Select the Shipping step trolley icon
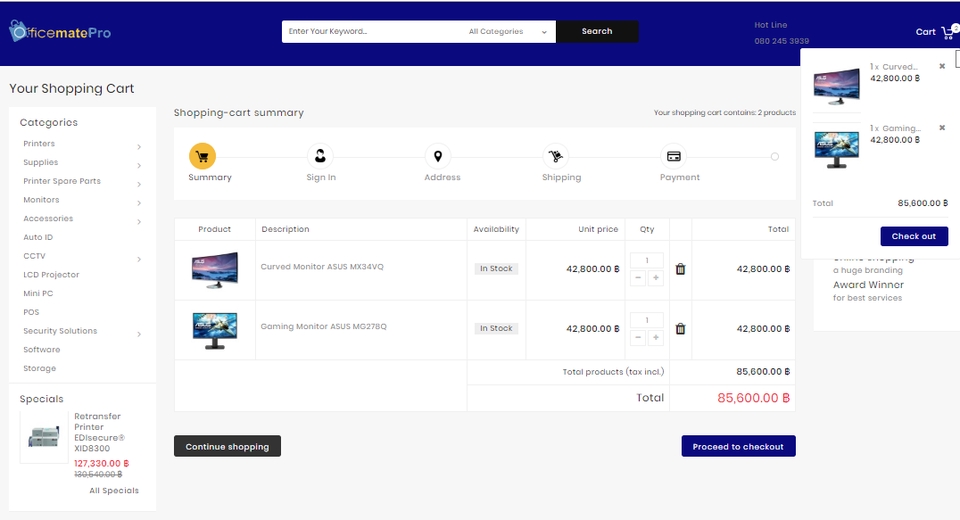Viewport: 960px width, 520px height. click(x=555, y=156)
